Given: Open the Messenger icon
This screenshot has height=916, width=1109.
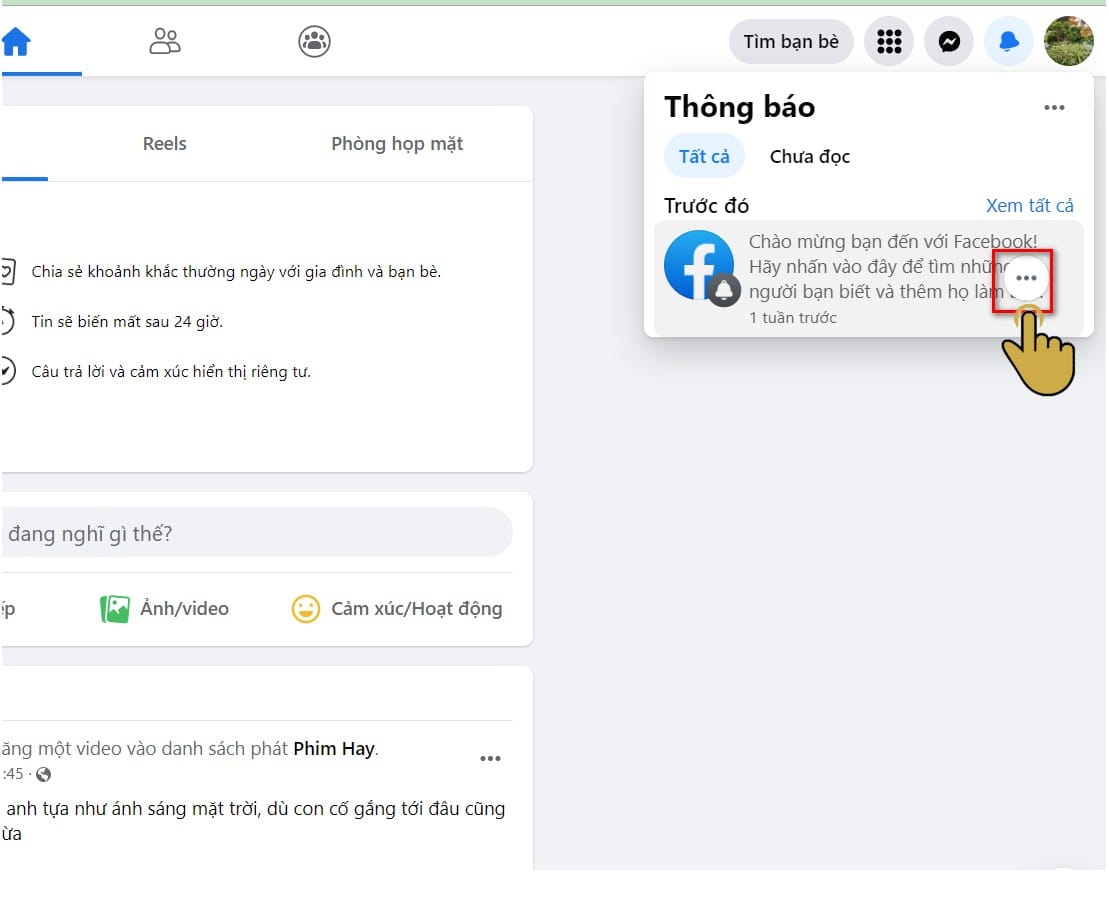Looking at the screenshot, I should pos(949,42).
